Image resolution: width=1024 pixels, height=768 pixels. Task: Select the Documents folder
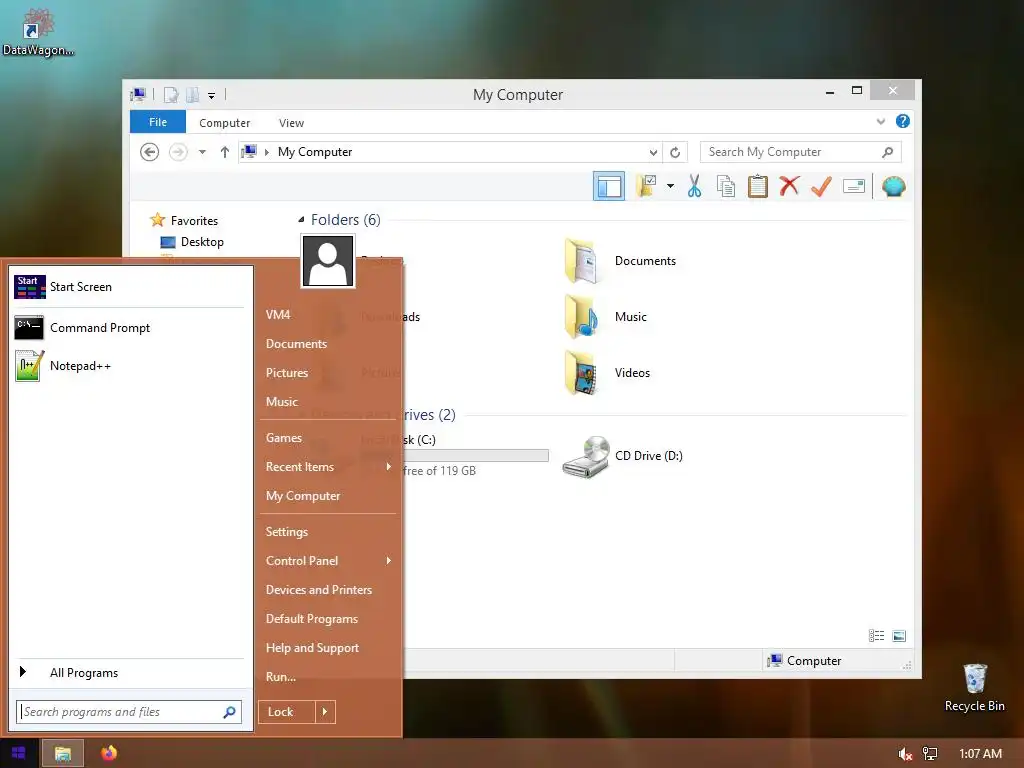click(620, 261)
